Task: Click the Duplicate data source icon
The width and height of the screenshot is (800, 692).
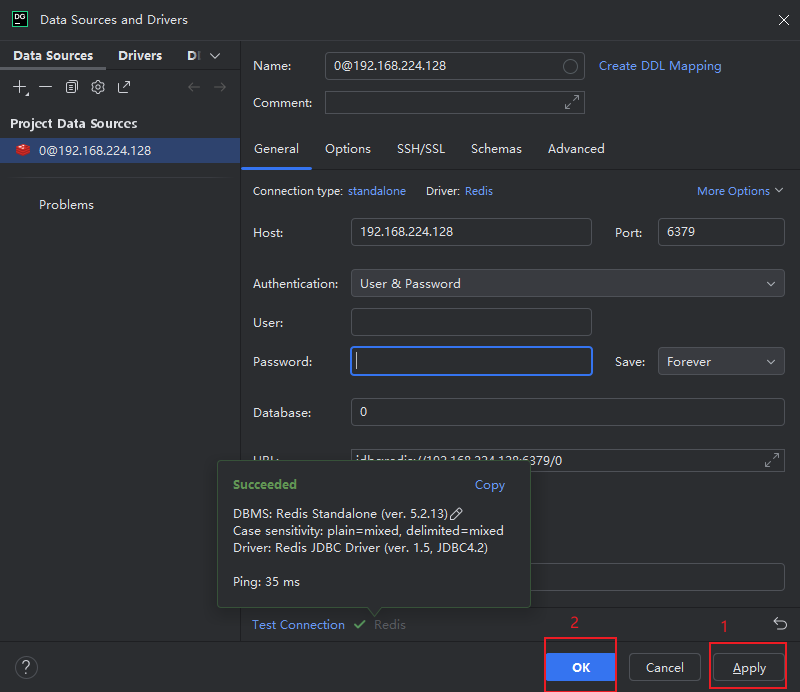Action: [x=72, y=87]
